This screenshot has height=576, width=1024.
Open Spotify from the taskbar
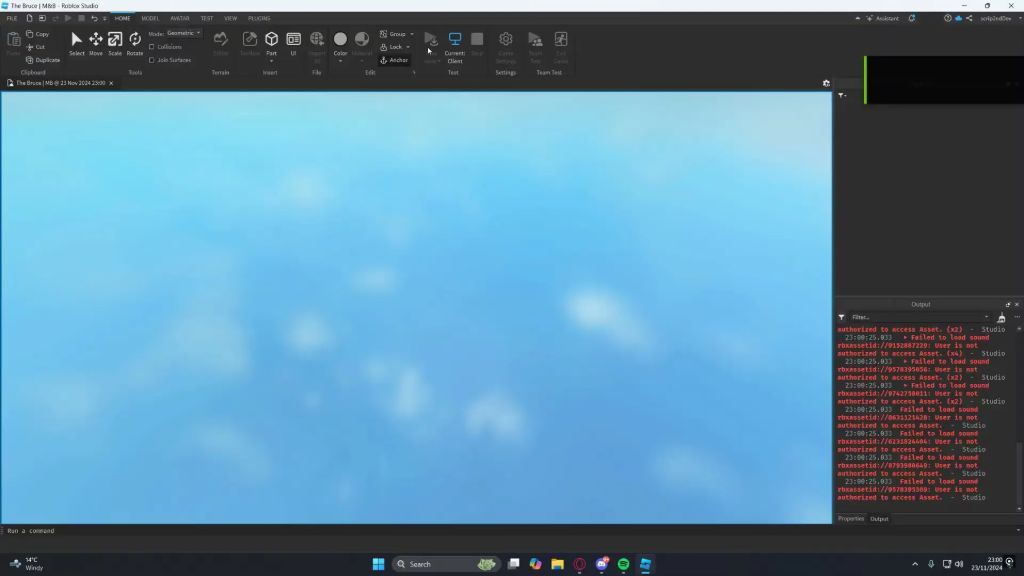point(623,564)
